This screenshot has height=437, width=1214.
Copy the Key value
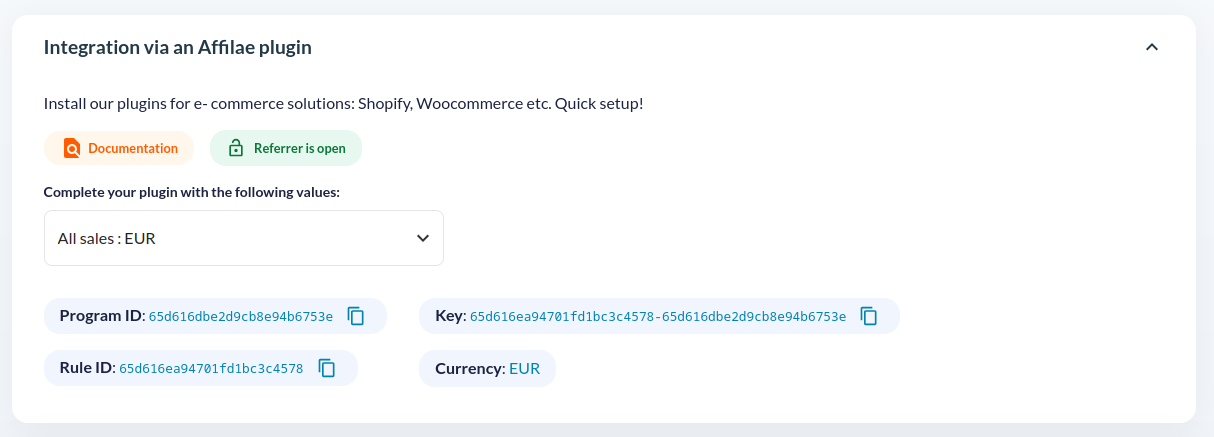click(869, 316)
